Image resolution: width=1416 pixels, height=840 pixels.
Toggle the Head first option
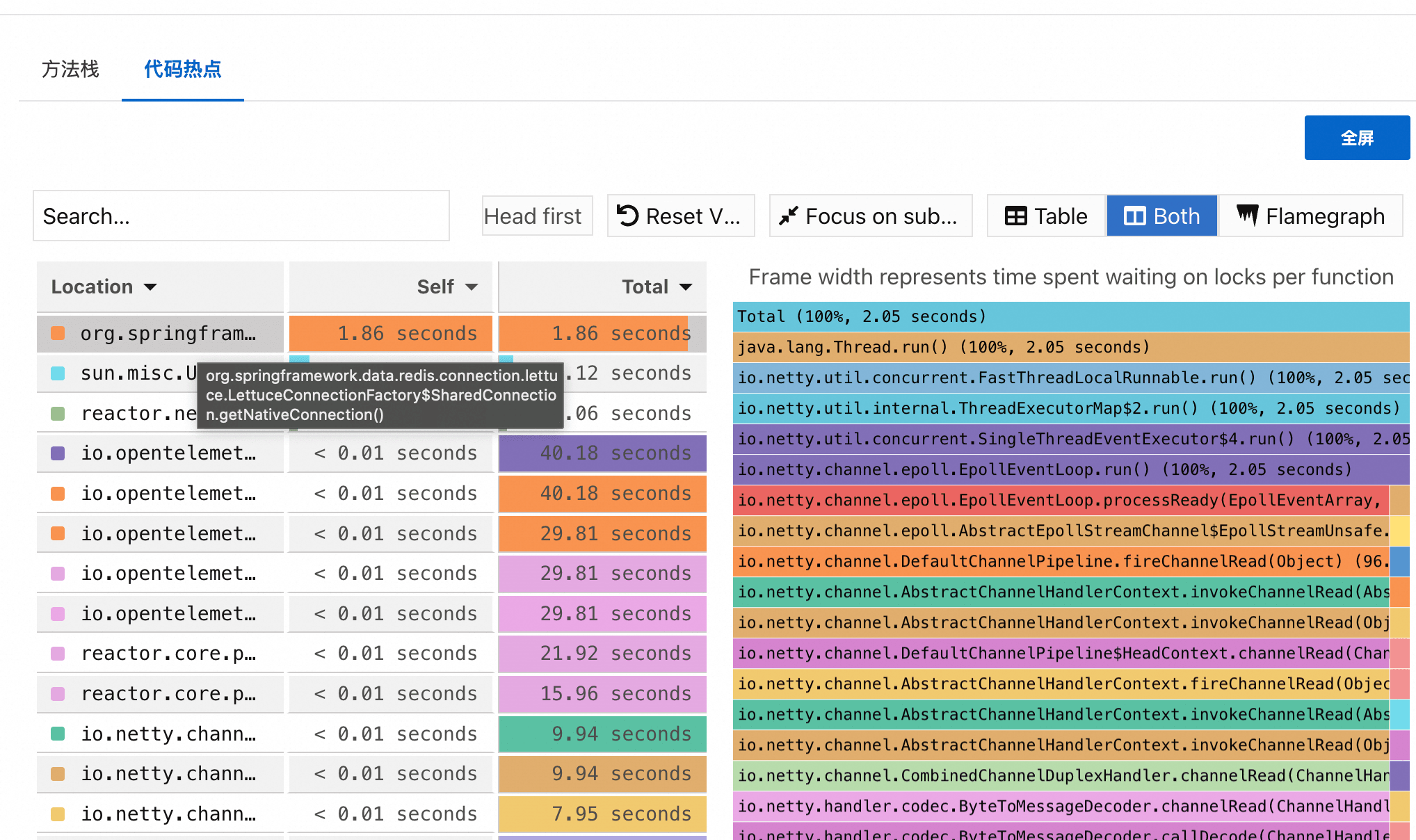coord(536,216)
